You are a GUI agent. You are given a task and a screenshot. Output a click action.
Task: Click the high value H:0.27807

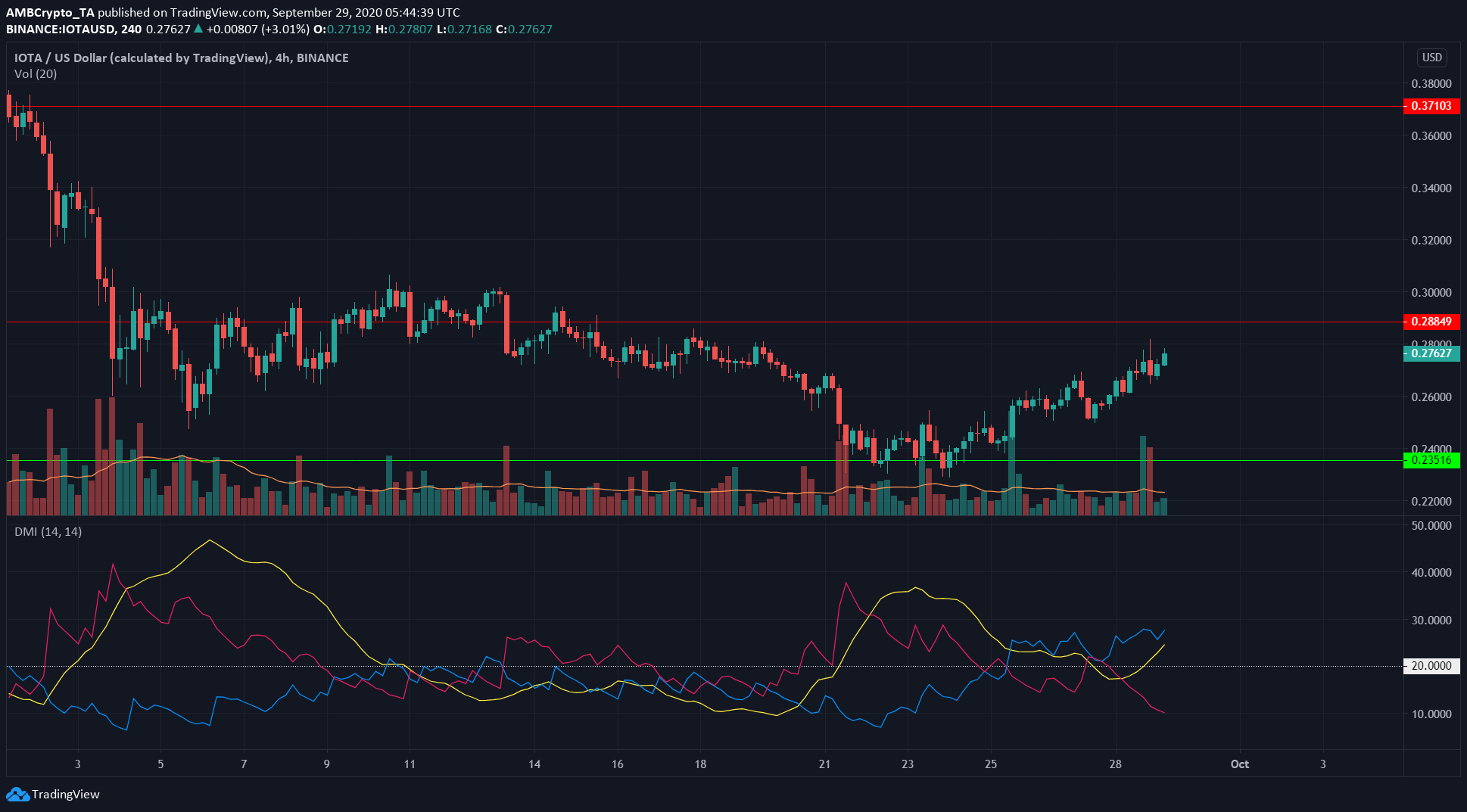[404, 29]
